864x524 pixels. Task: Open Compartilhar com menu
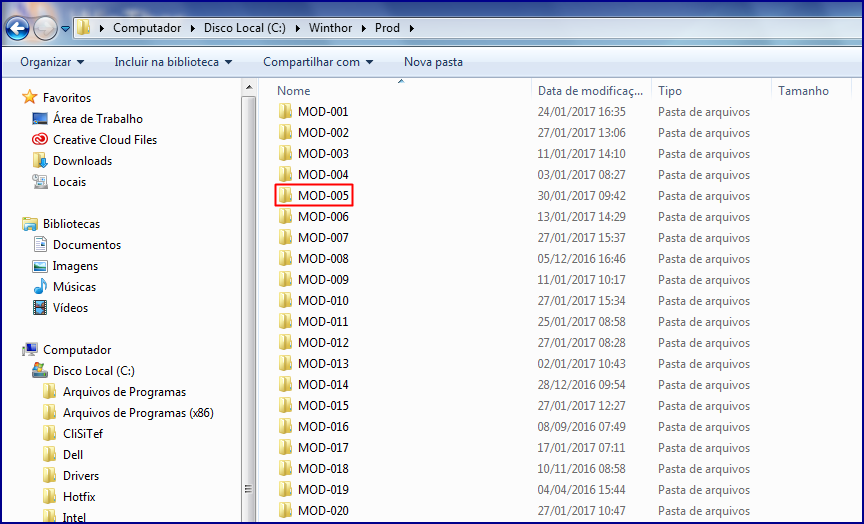coord(318,62)
